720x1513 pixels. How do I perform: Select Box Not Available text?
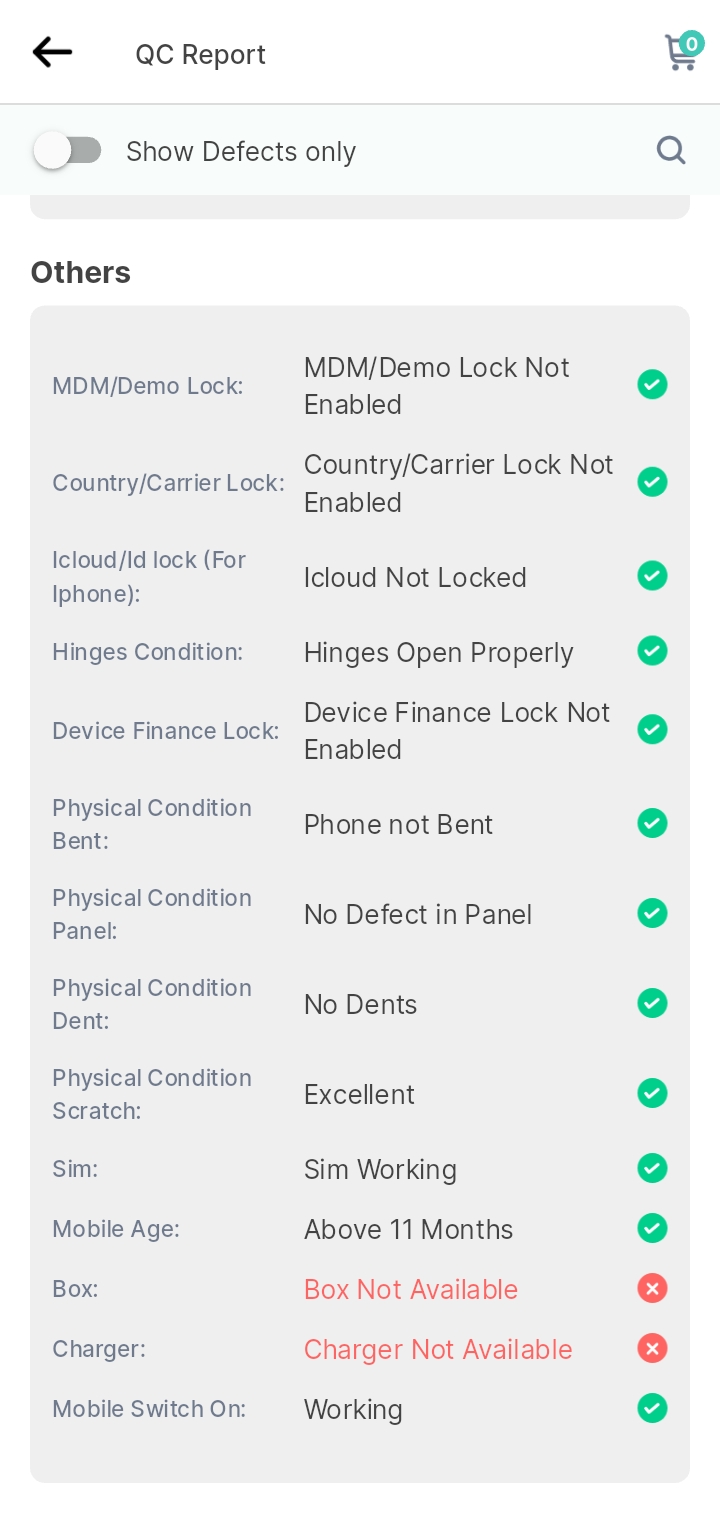[411, 1289]
